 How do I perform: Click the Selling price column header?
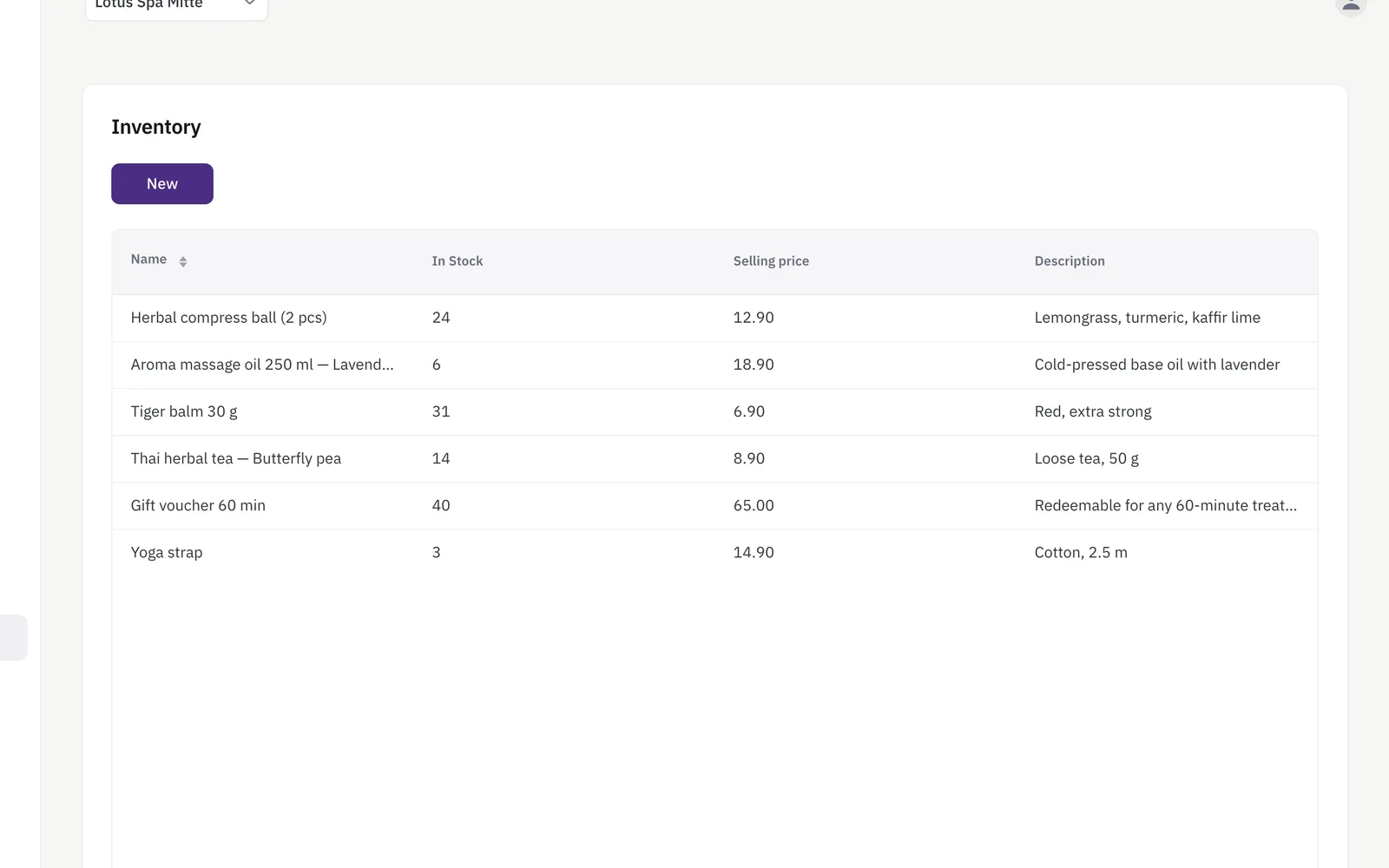click(x=771, y=261)
